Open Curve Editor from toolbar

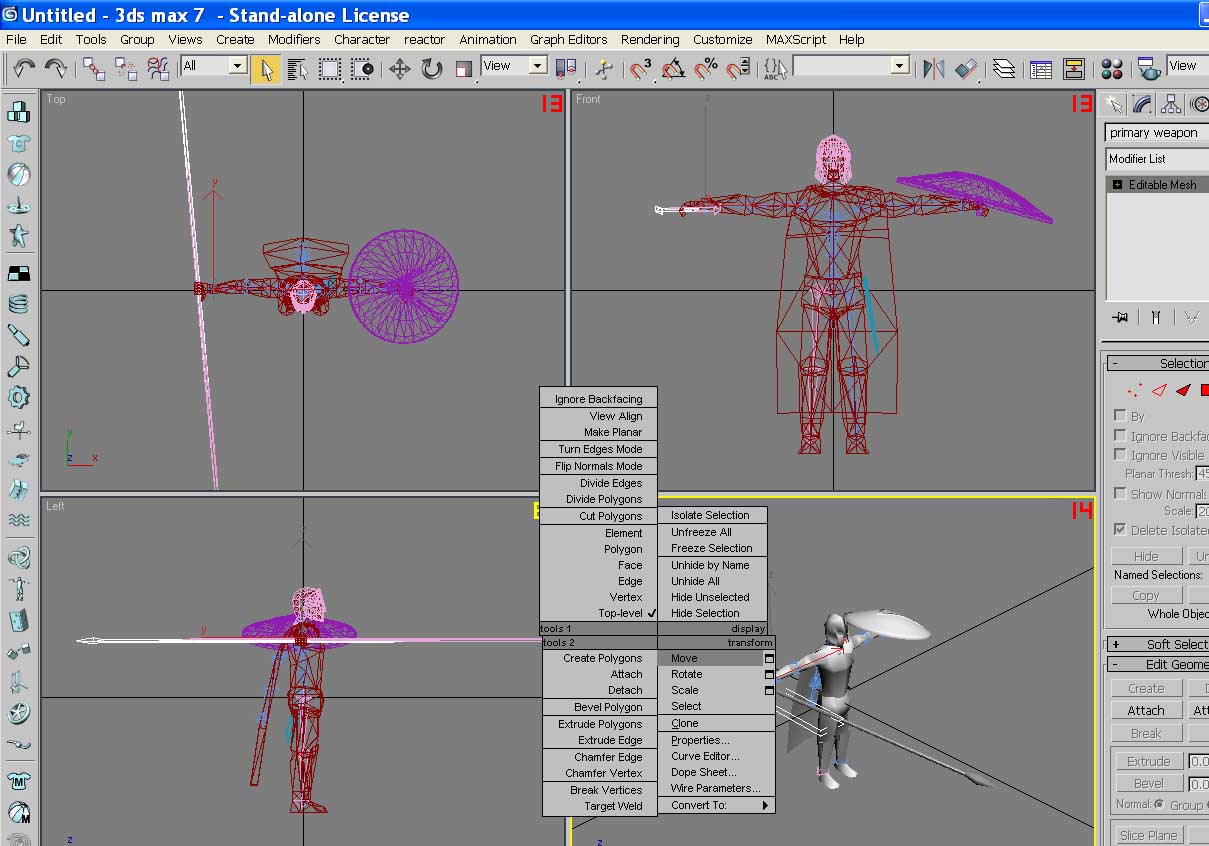click(x=1041, y=68)
